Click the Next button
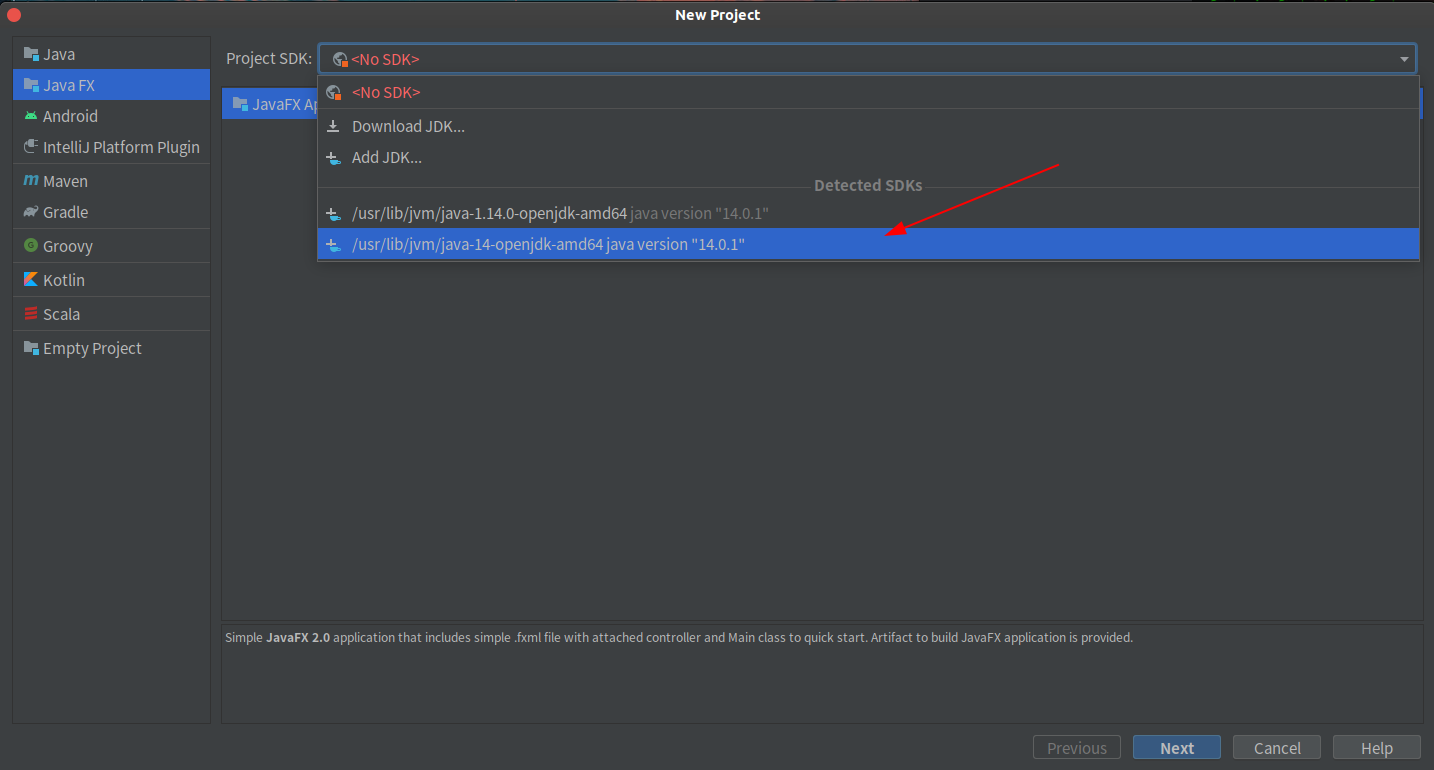Image resolution: width=1434 pixels, height=770 pixels. point(1177,748)
